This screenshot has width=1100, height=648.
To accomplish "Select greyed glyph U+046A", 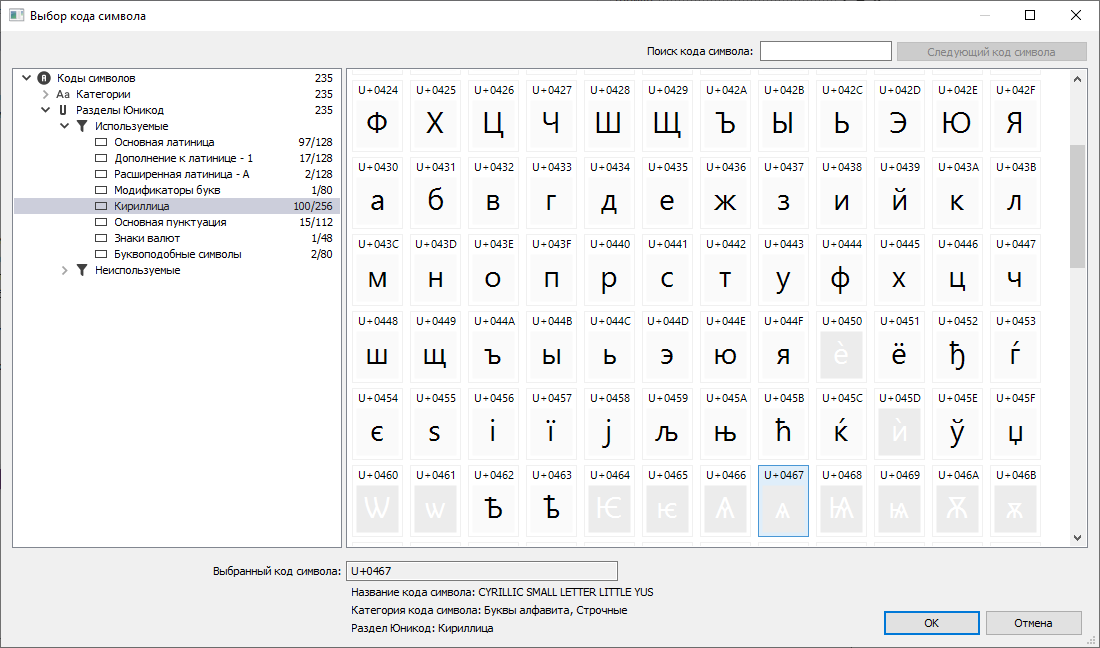I will [957, 501].
